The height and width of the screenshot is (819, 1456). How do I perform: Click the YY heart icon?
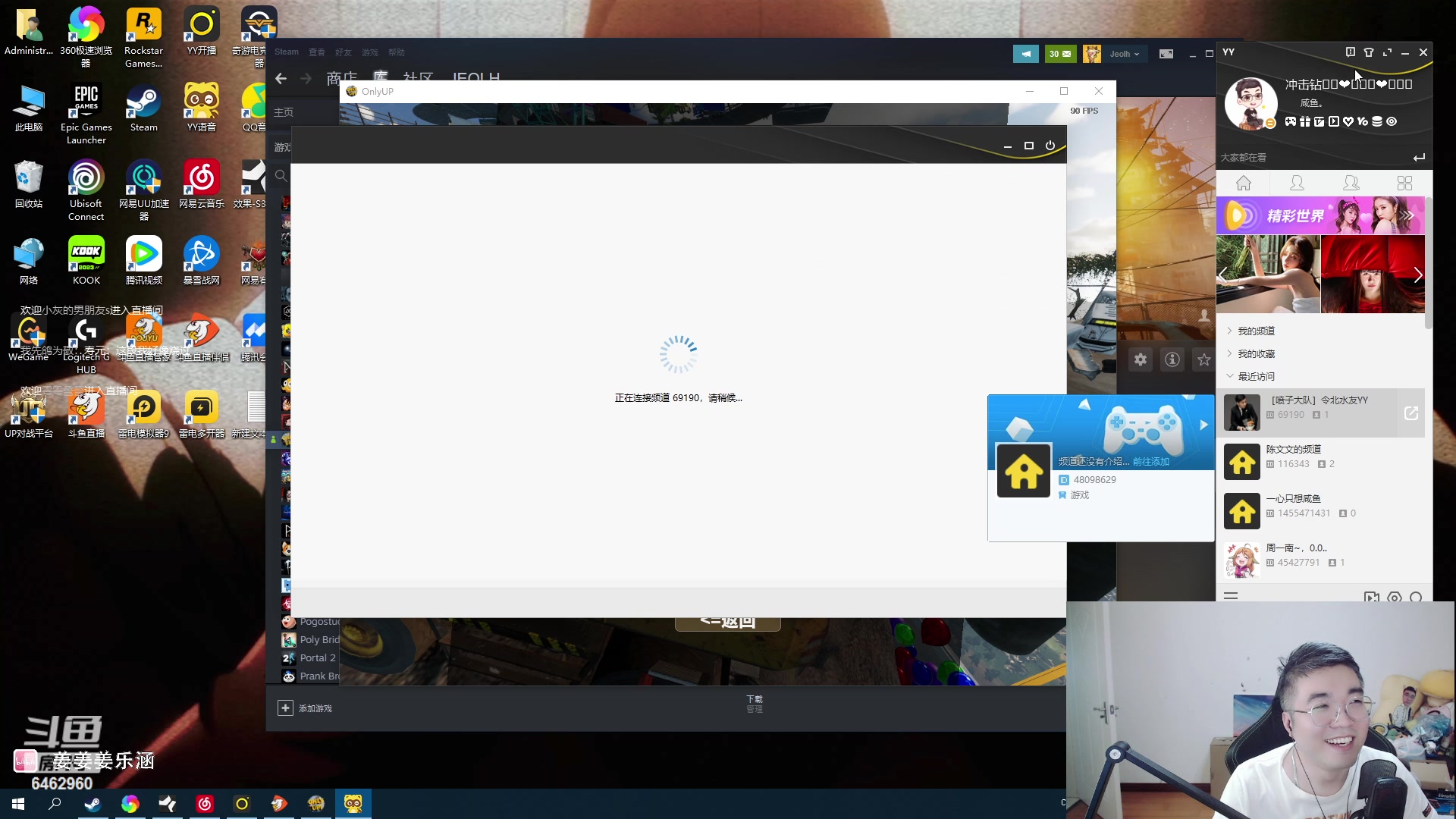tap(1348, 121)
